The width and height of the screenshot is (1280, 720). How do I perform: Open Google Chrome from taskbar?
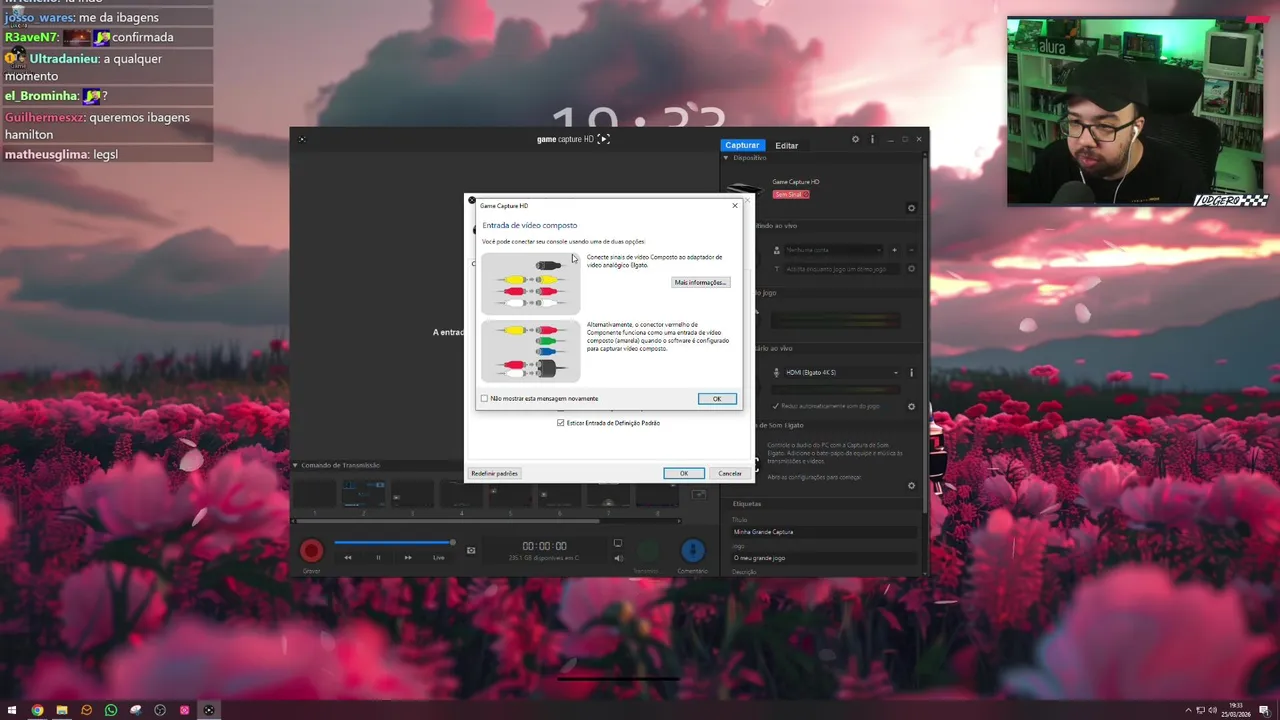click(x=37, y=710)
